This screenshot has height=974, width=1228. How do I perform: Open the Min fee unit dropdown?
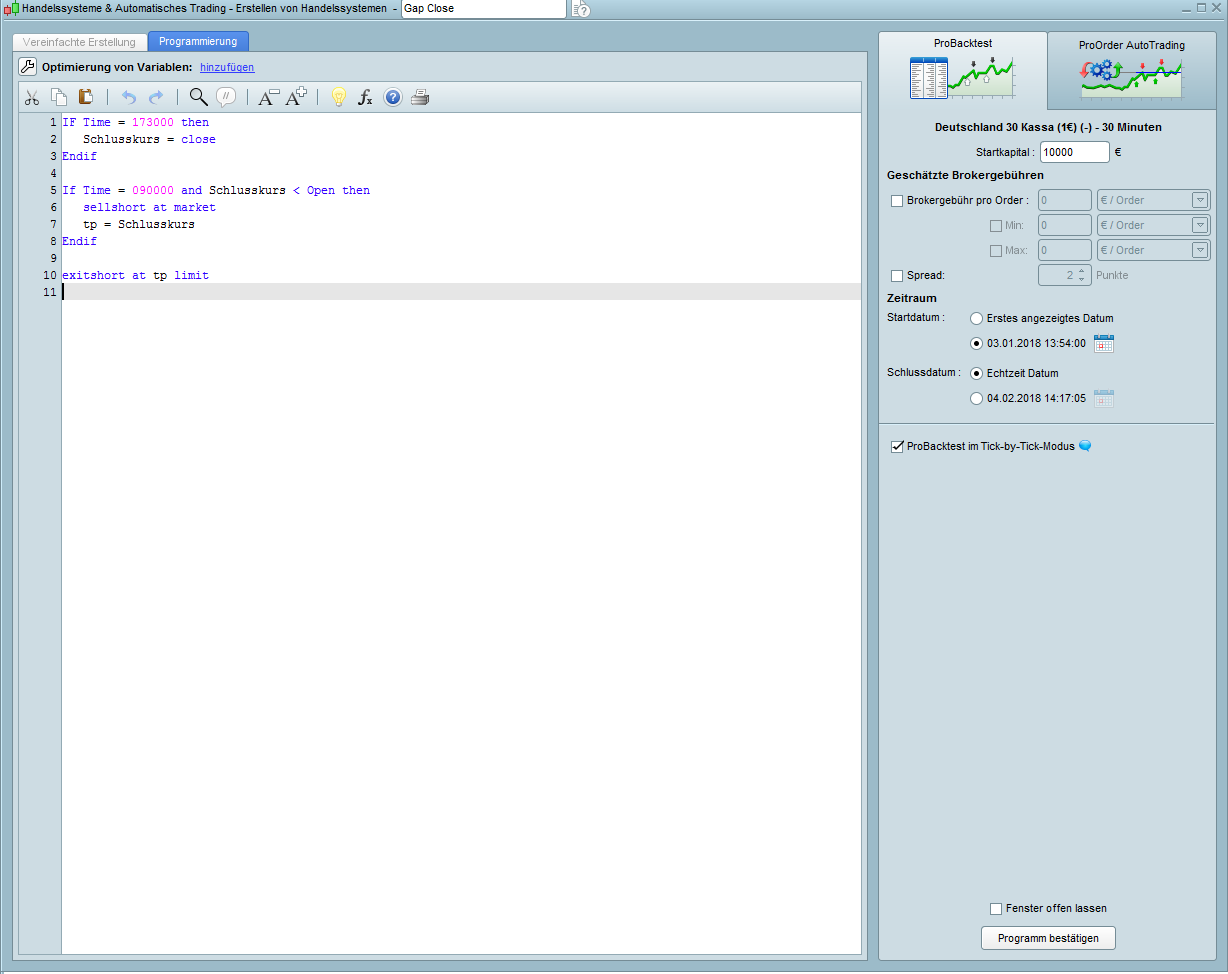coord(1200,225)
